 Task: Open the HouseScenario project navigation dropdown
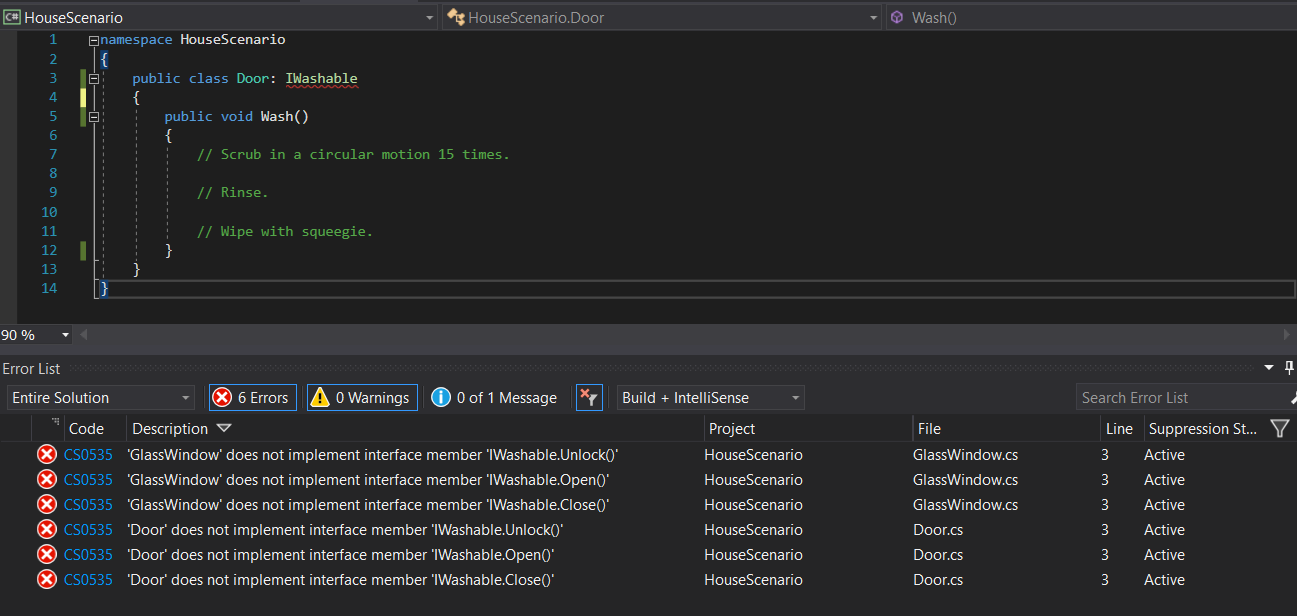click(219, 17)
